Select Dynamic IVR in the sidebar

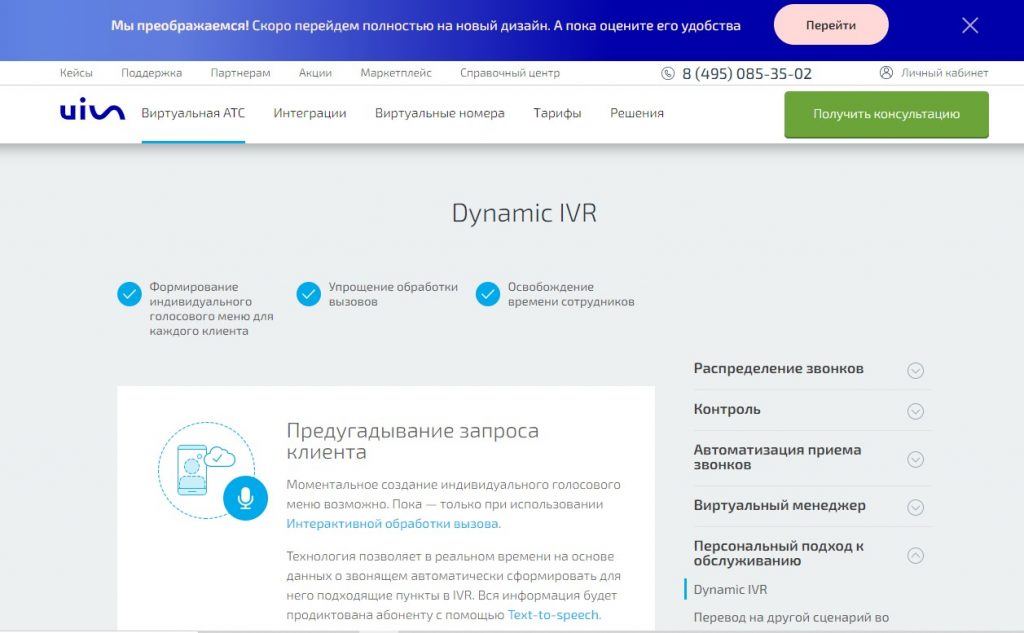point(733,589)
